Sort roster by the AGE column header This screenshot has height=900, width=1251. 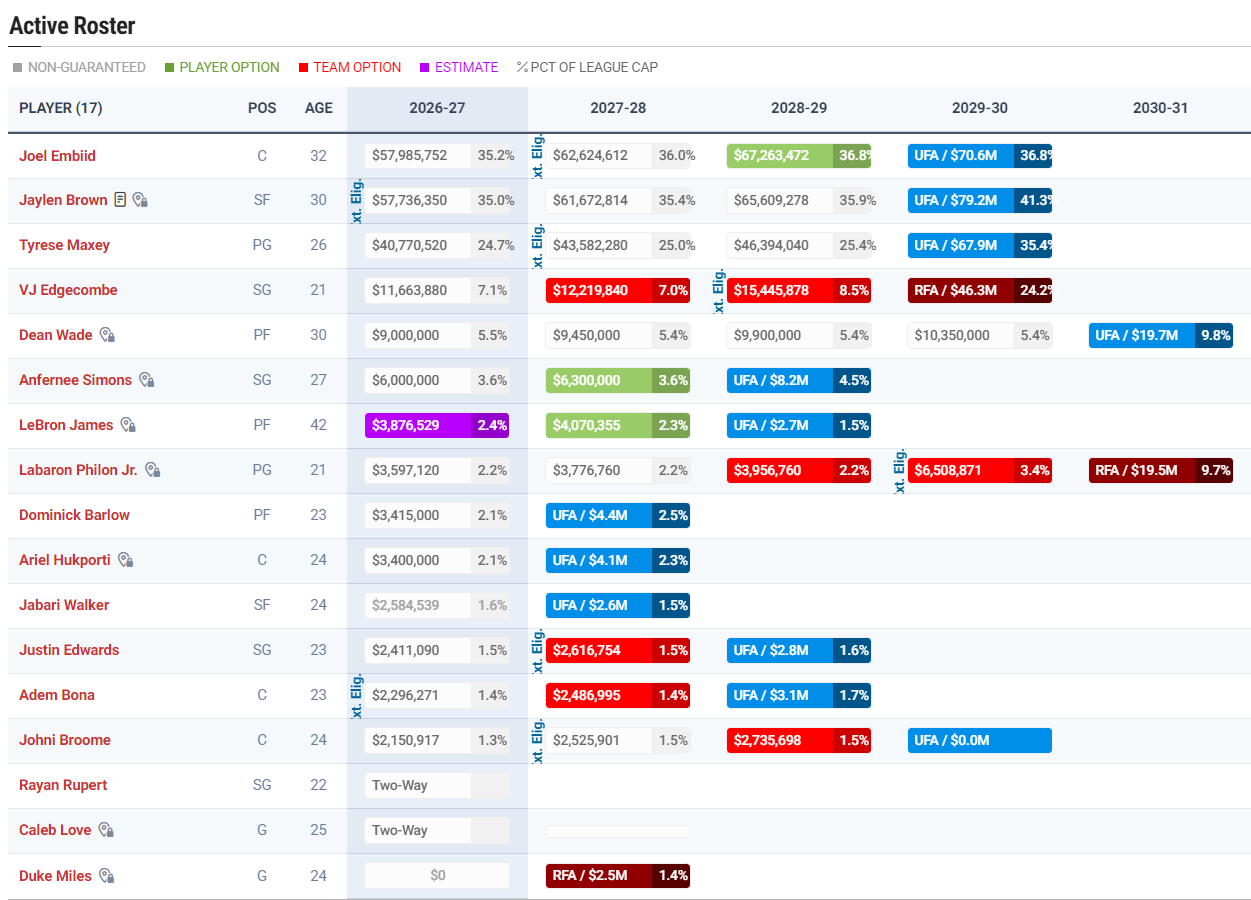[319, 108]
